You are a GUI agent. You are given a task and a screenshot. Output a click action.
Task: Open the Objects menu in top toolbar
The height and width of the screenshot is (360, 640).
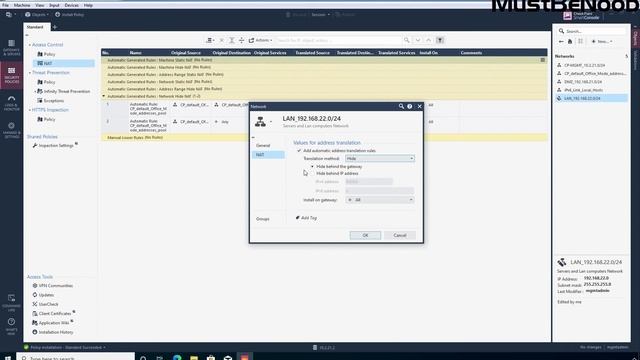click(x=37, y=15)
